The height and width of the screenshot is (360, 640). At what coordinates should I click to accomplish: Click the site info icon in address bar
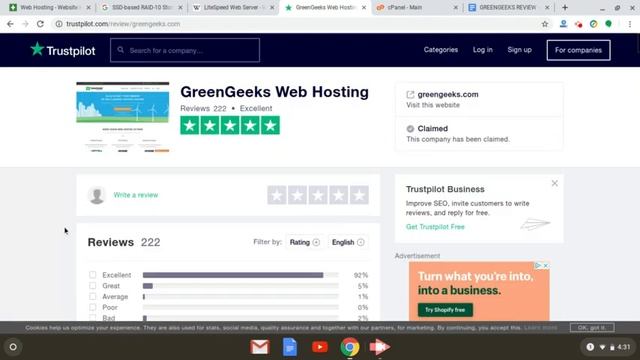pos(59,24)
